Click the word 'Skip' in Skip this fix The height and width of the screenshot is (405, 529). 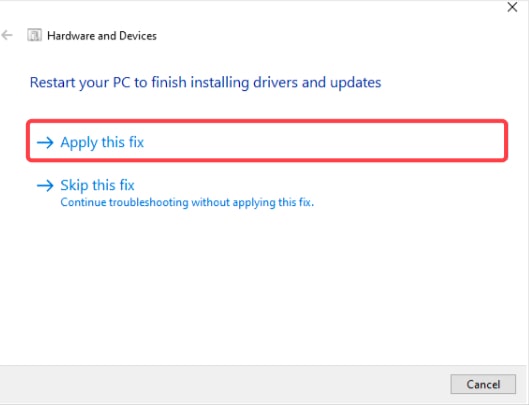pyautogui.click(x=74, y=186)
